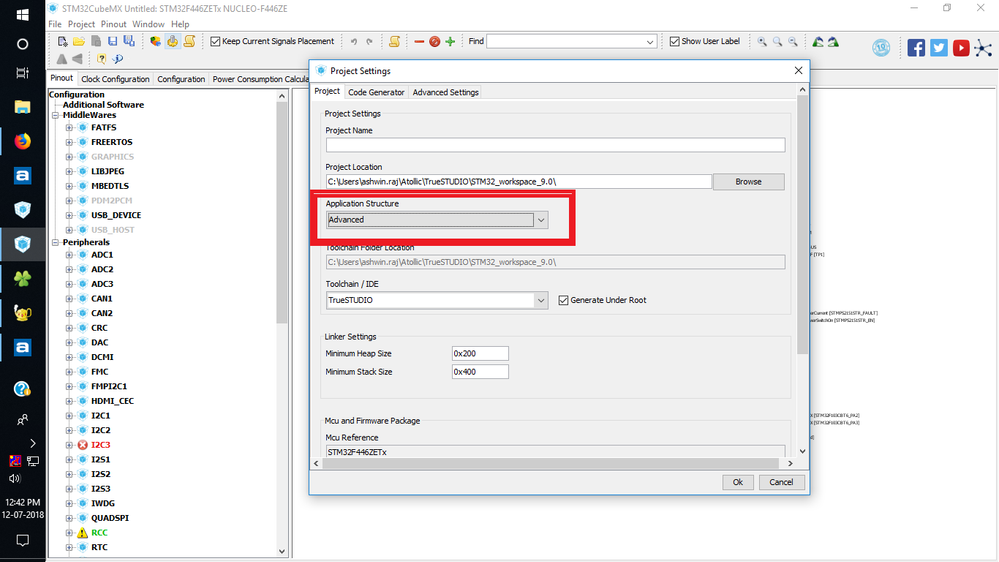Expand the RCC peripheral node

69,533
